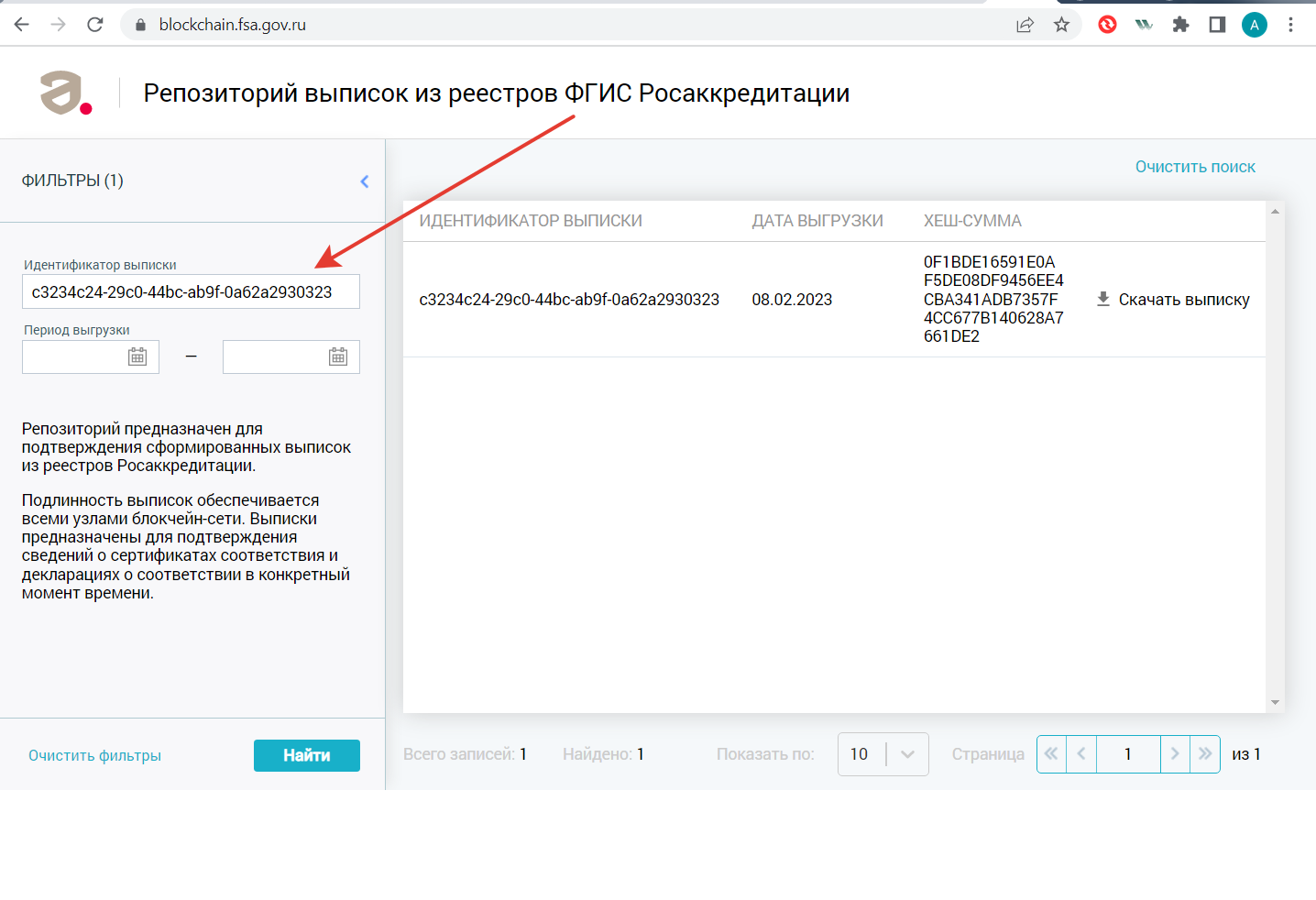
Task: Select the table cell c3234c24-29c0-44bc-ab9f-0a62a2930323
Action: pyautogui.click(x=569, y=300)
